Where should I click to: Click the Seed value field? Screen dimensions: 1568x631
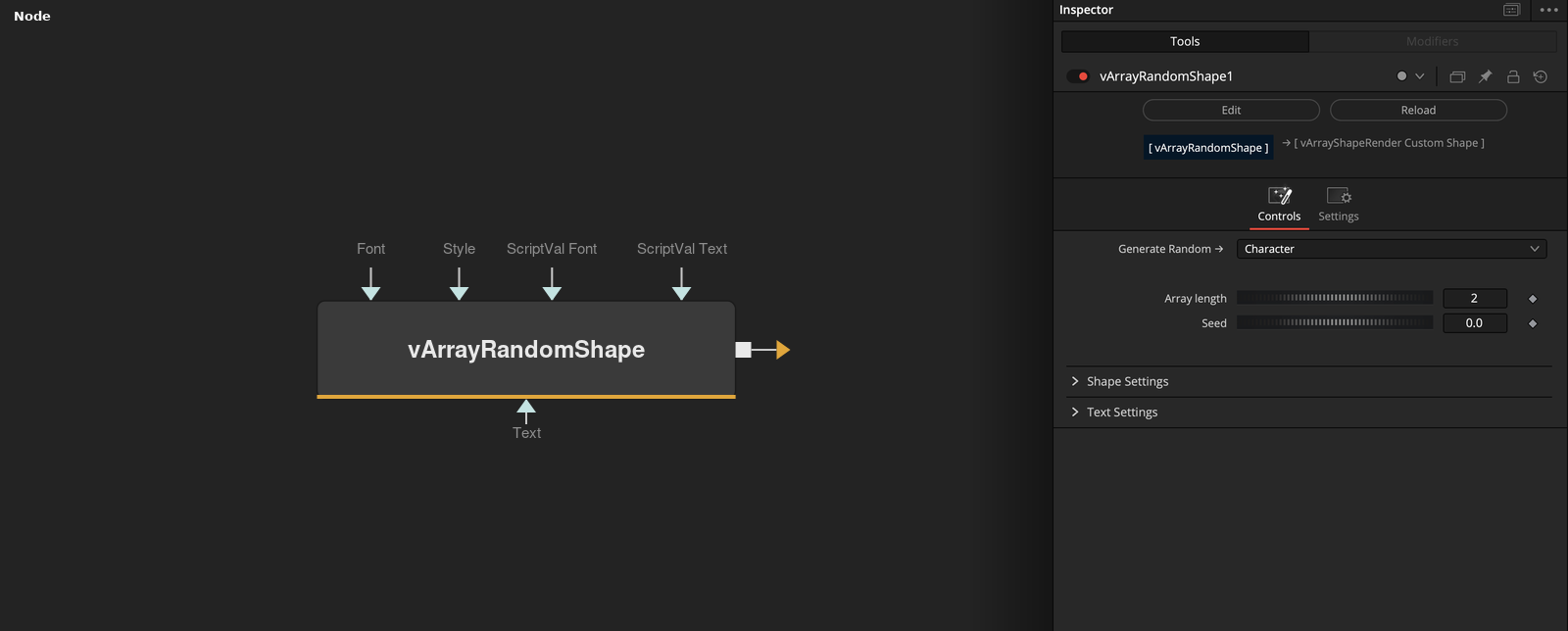[x=1475, y=322]
